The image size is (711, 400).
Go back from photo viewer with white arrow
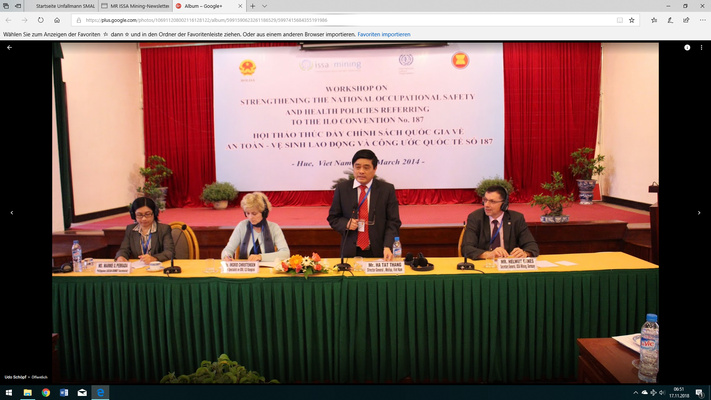click(x=9, y=47)
